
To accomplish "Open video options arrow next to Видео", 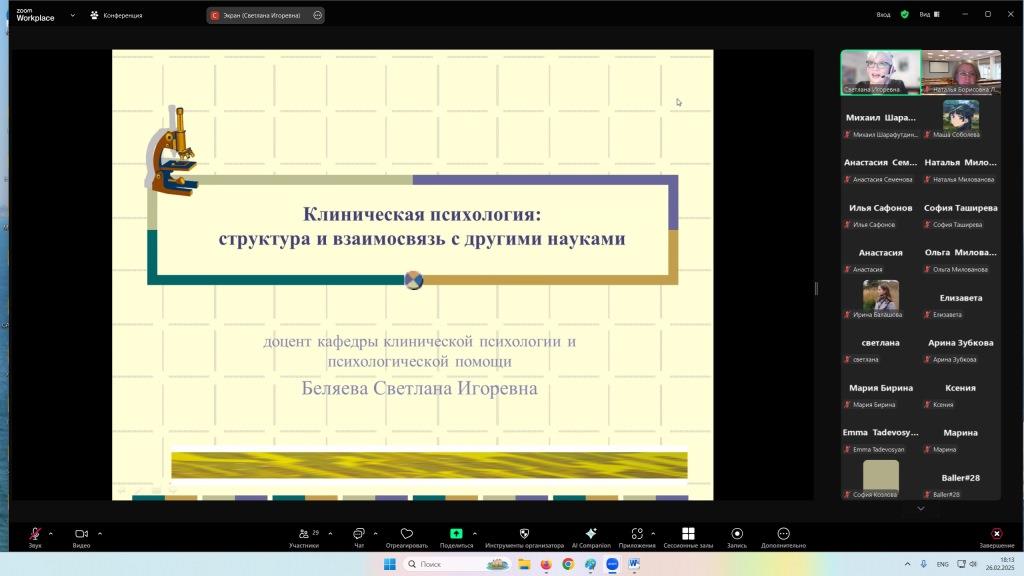I will tap(100, 534).
